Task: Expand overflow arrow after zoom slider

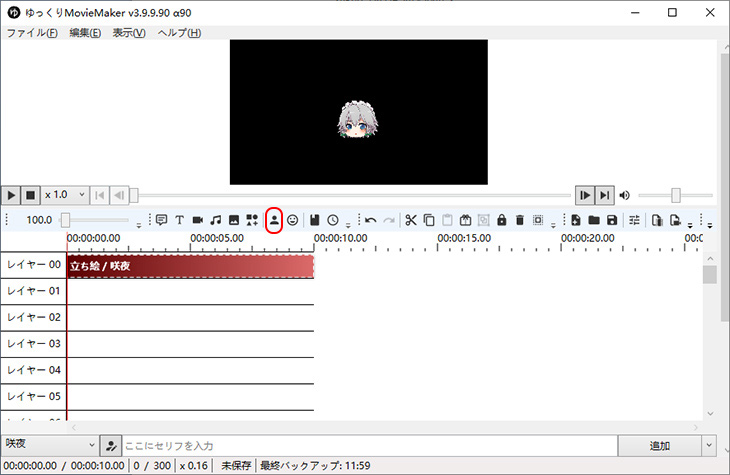Action: (139, 225)
